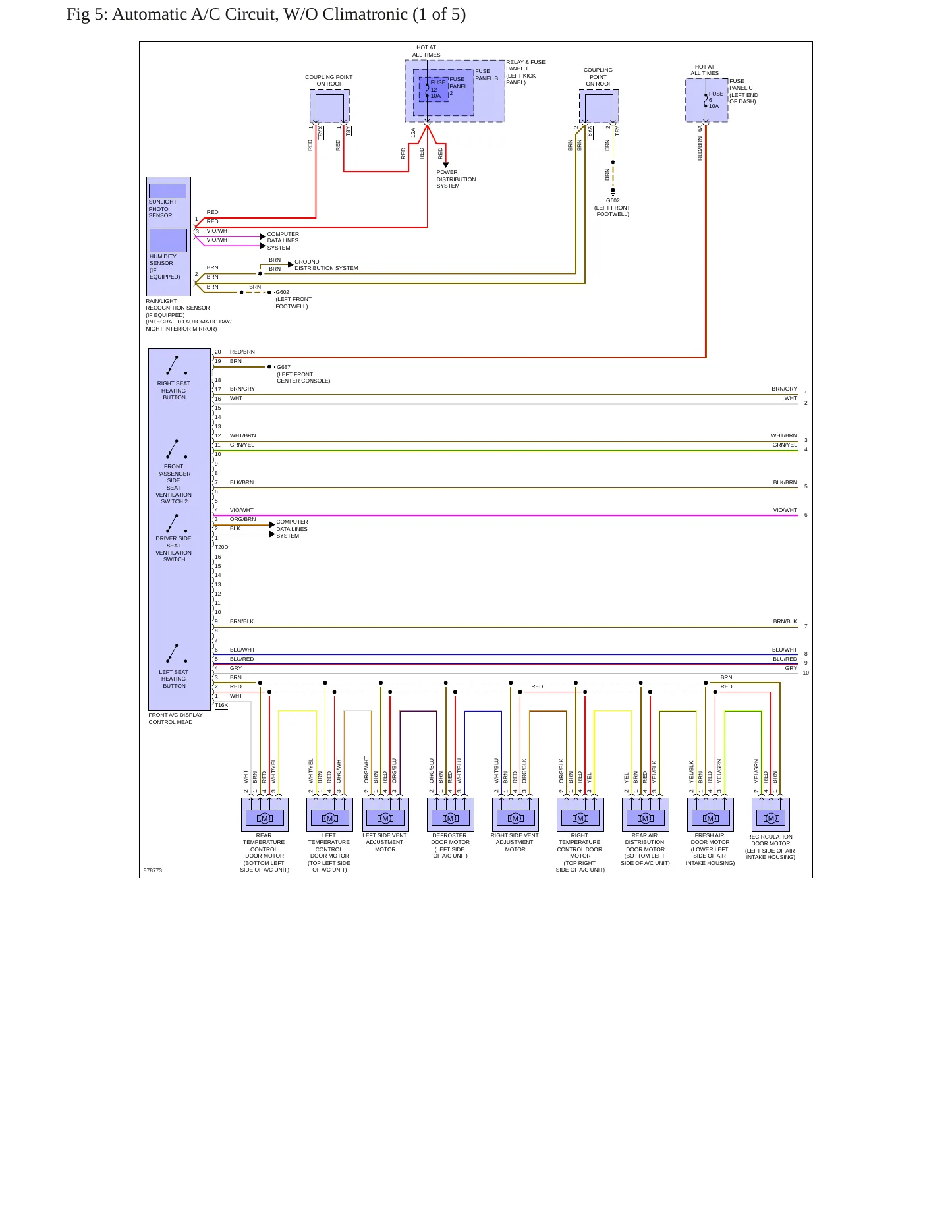The image size is (952, 1232).
Task: Click the 'FRONT A/C DISPLAY CONTROL HEAD' caption
Action: 175,719
